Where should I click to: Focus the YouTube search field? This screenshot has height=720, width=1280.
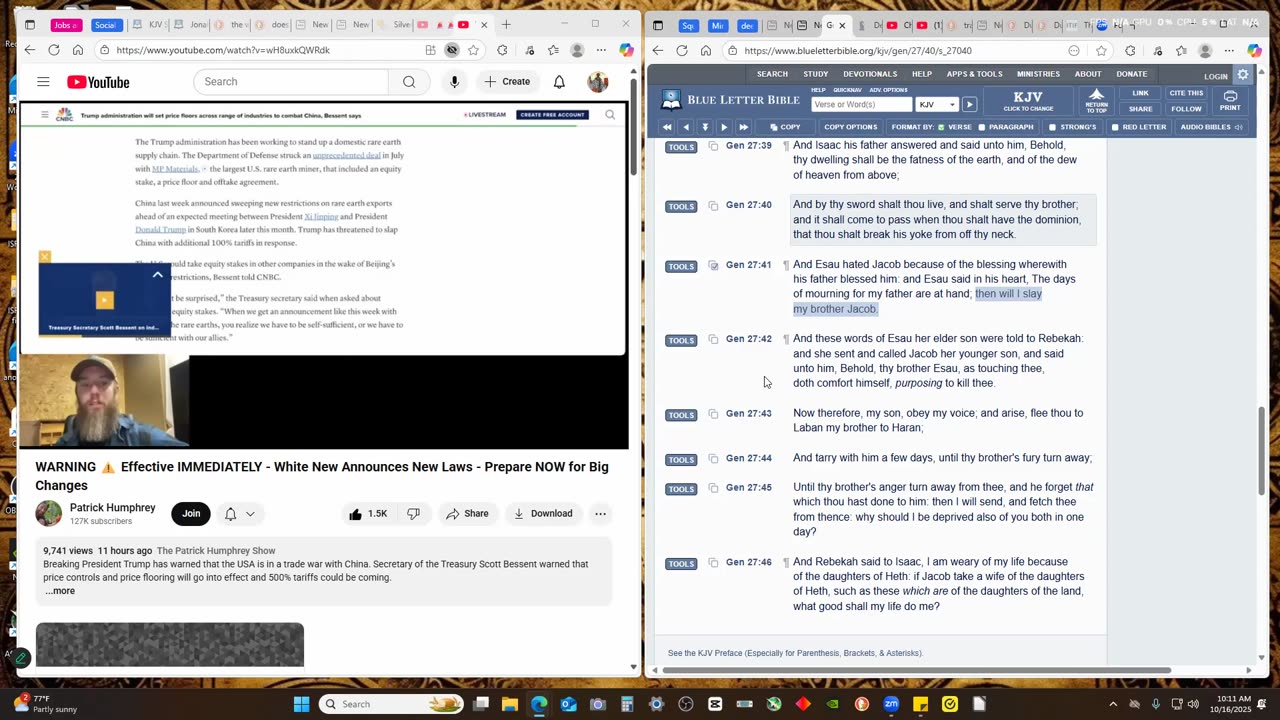tap(291, 82)
